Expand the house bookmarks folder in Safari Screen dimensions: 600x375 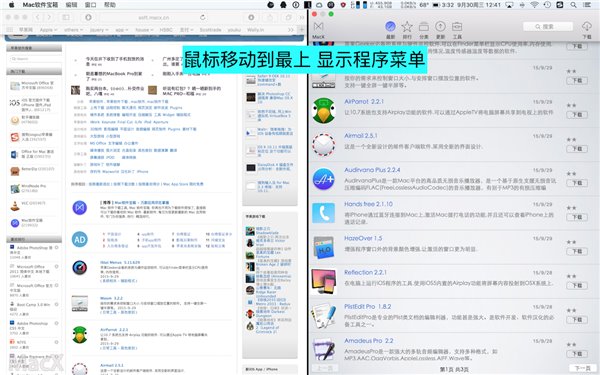pos(144,29)
